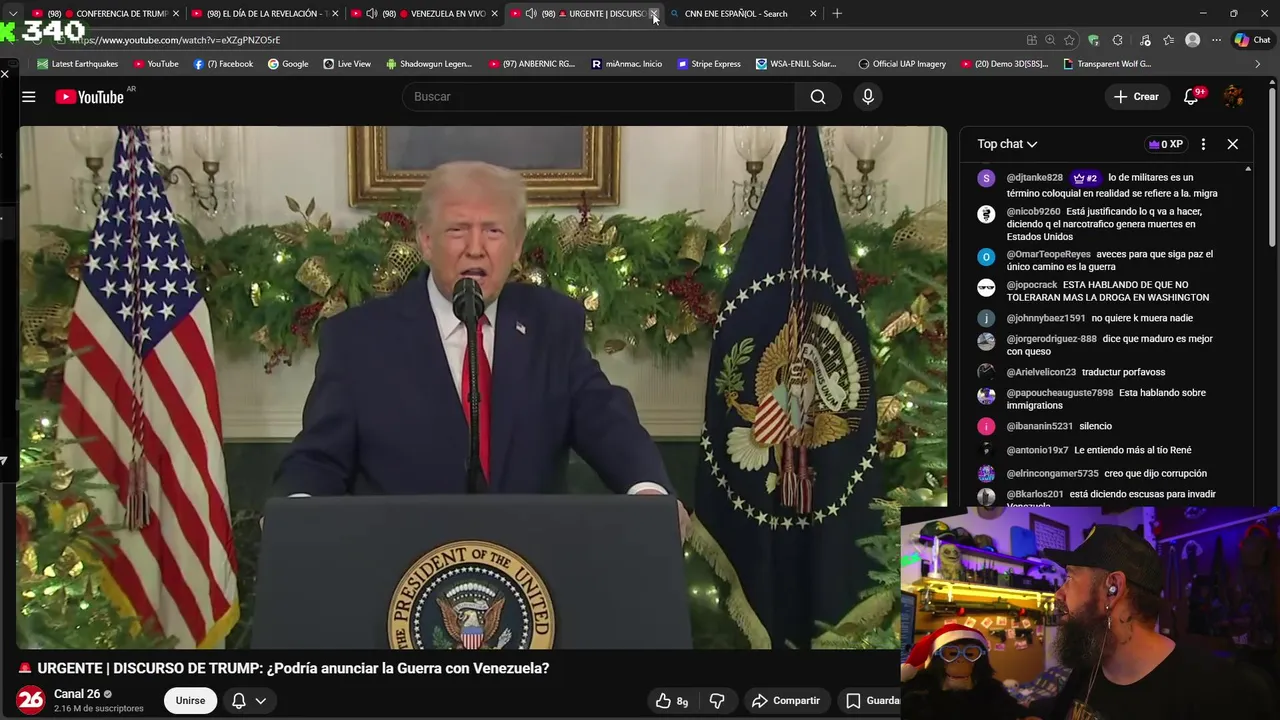Like the video with the thumbs-up button
This screenshot has height=720, width=1280.
click(x=671, y=701)
